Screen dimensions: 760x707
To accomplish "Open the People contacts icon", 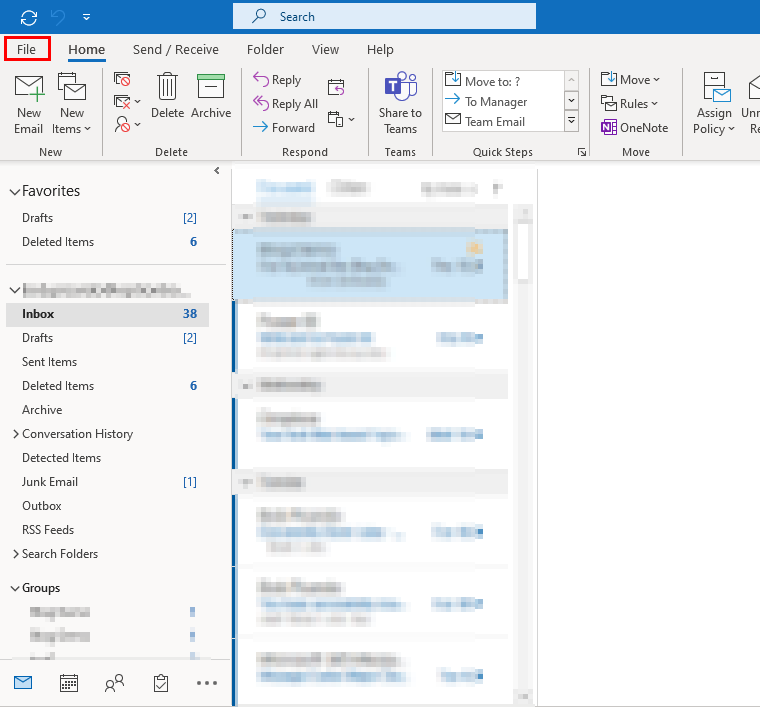I will (114, 683).
